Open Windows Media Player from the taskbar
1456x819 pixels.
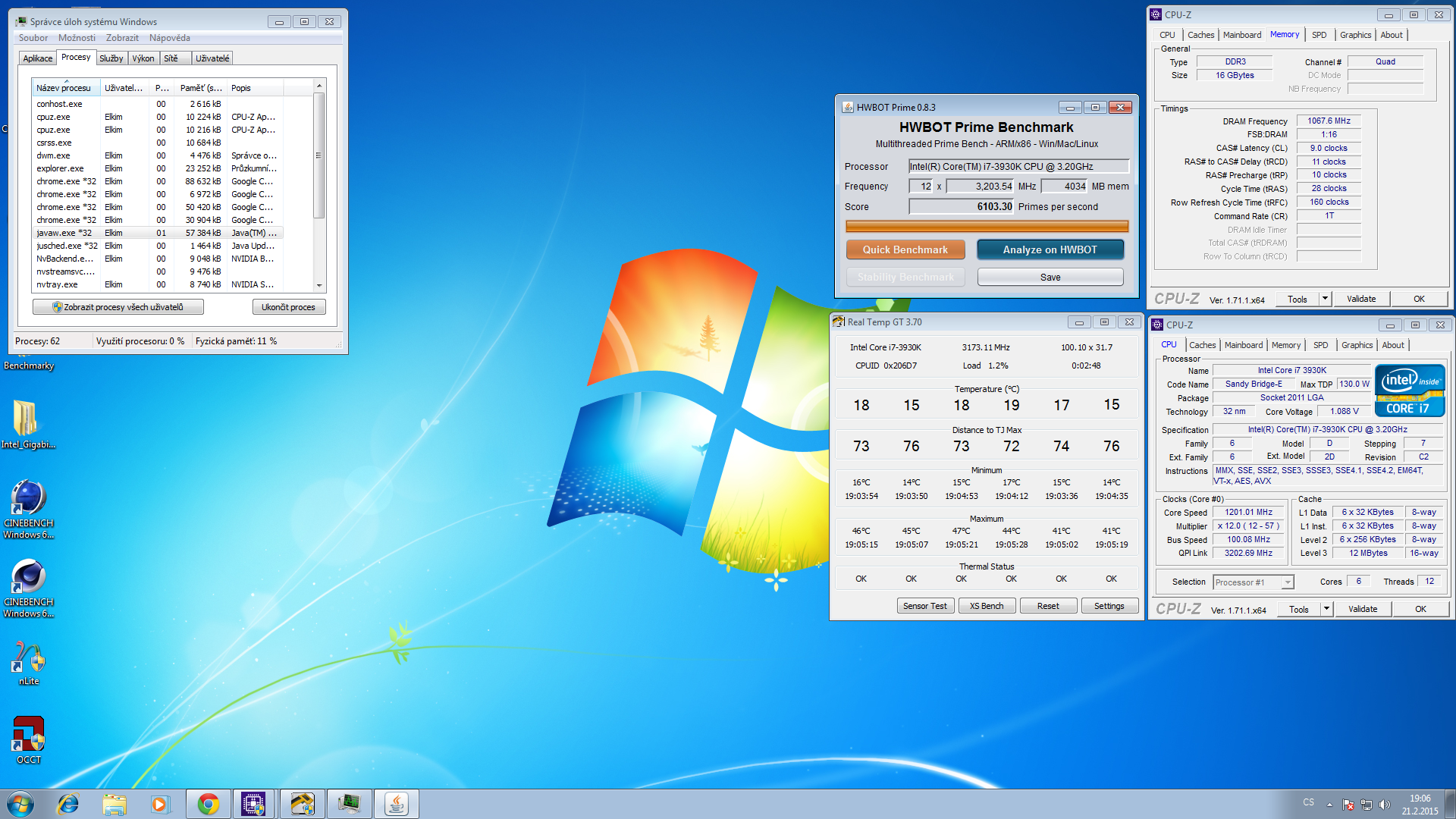(x=160, y=804)
